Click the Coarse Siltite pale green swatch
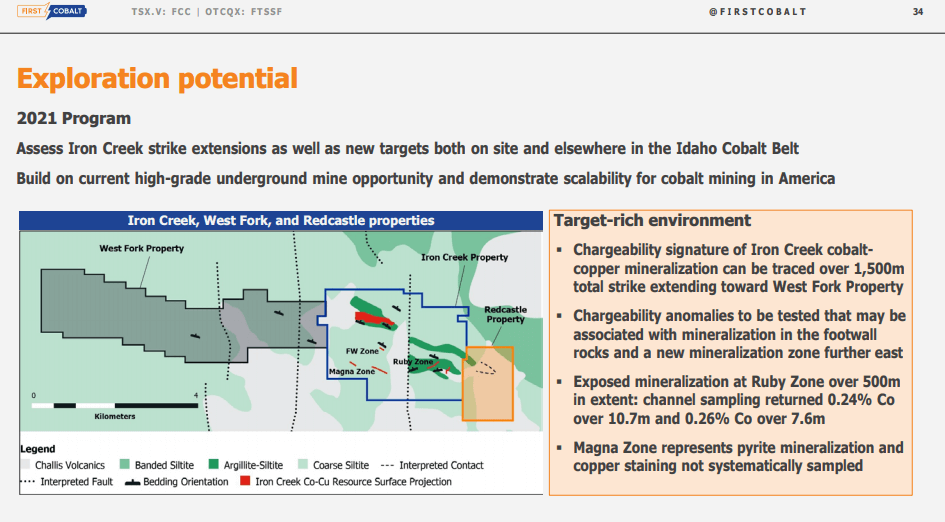 pos(303,465)
